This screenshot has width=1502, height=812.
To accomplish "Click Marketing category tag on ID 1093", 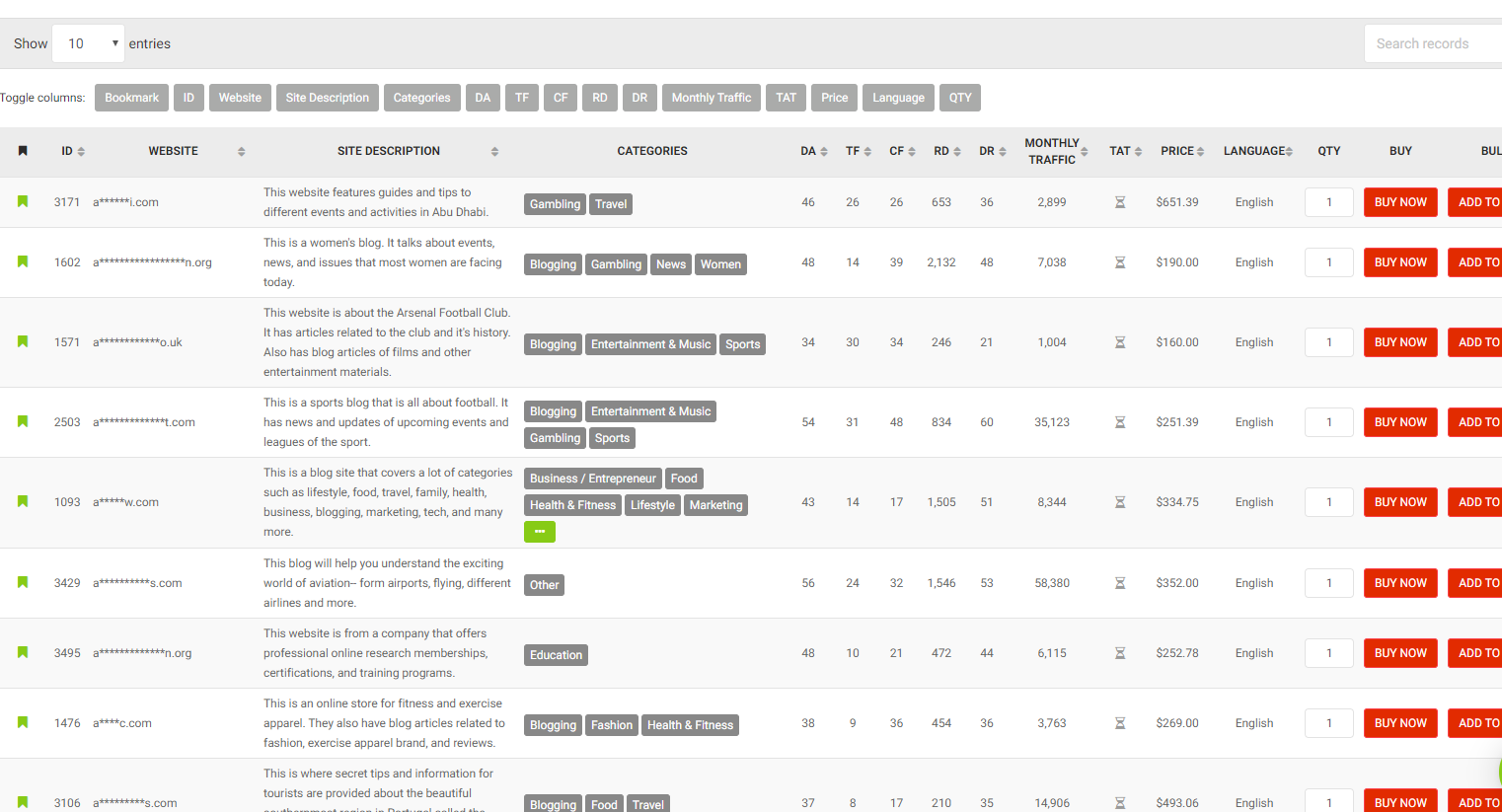I will pos(715,505).
